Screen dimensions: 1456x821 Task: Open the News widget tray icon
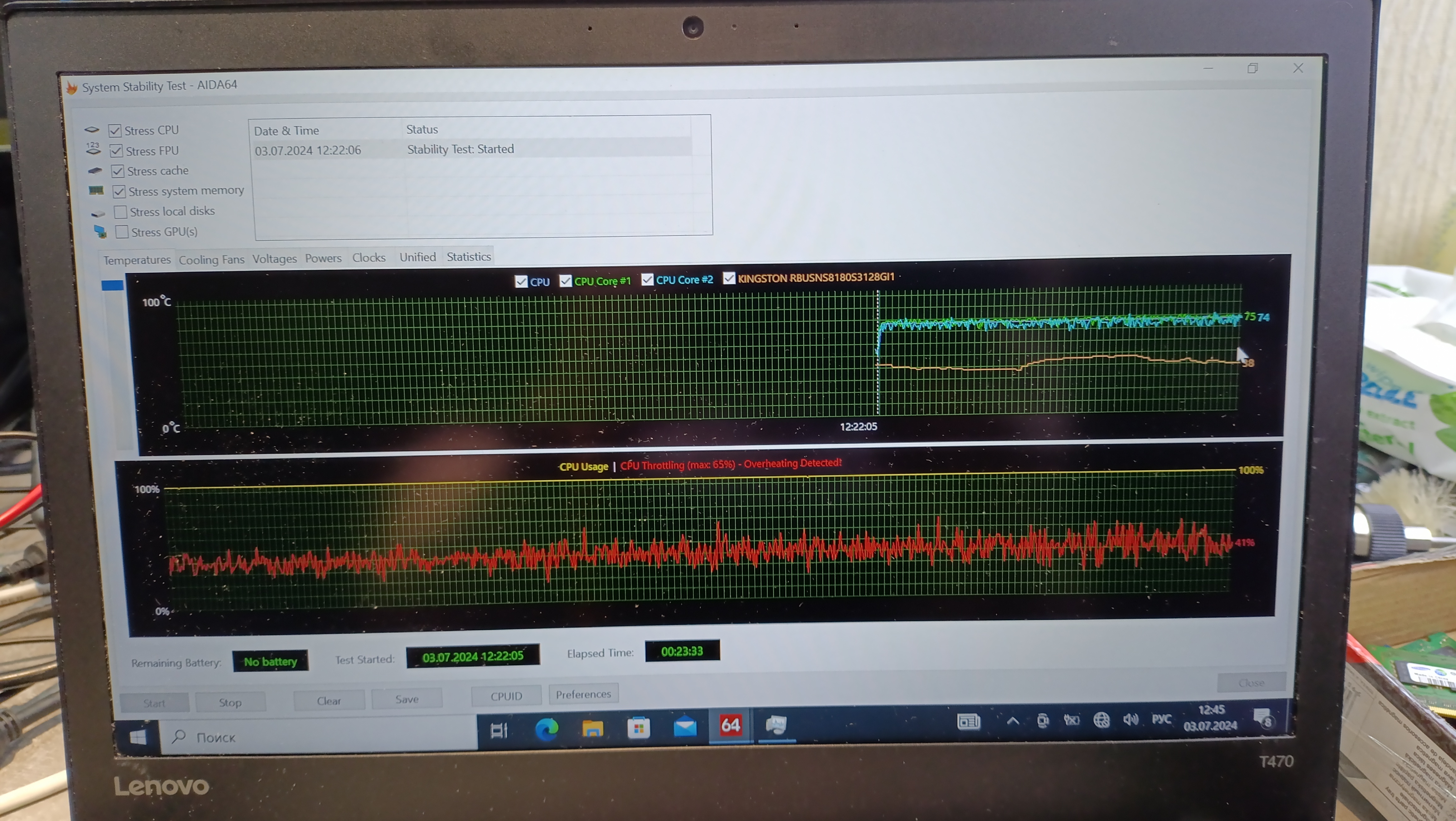pos(968,722)
